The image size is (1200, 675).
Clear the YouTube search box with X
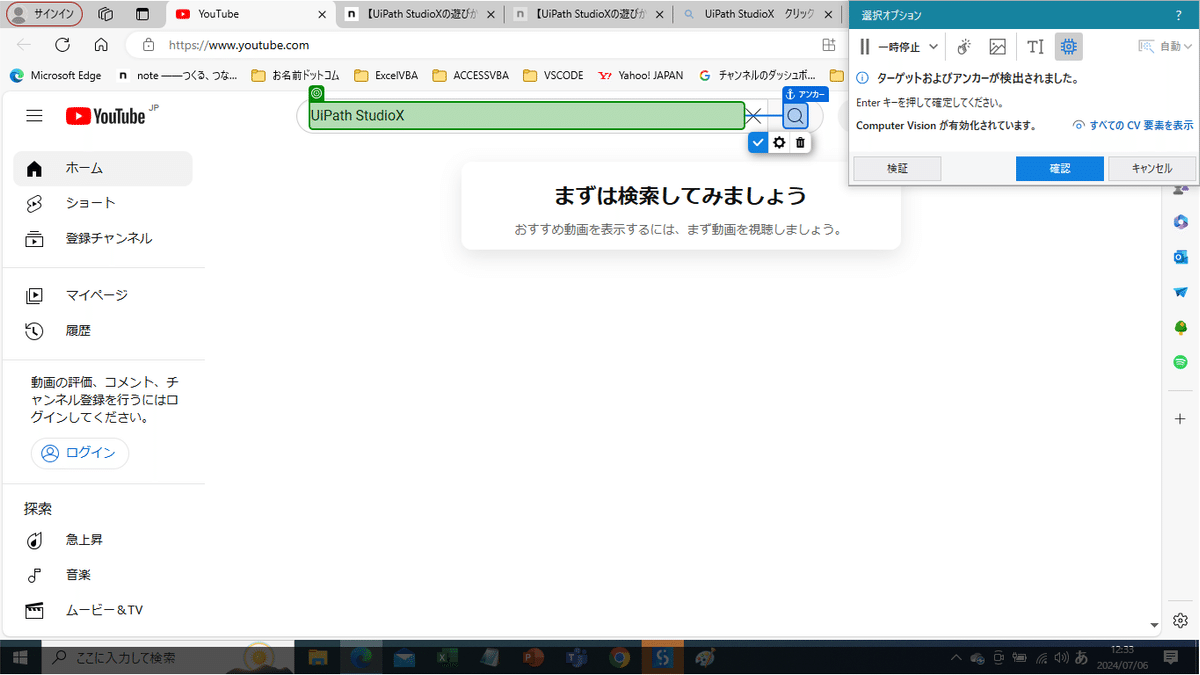754,116
